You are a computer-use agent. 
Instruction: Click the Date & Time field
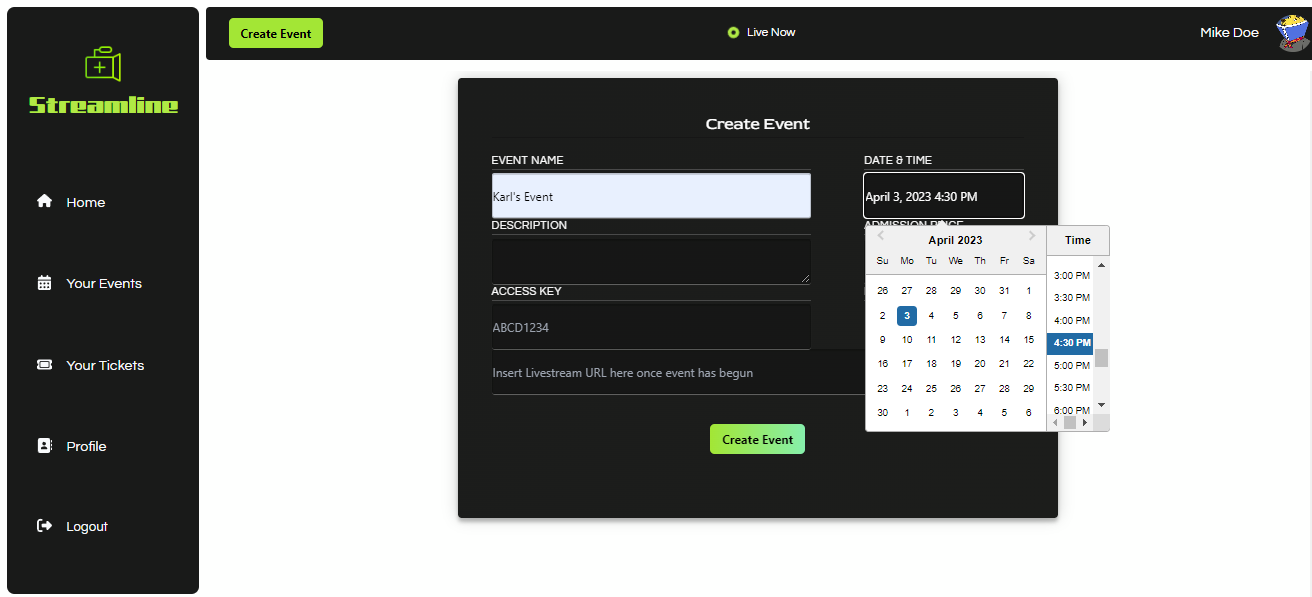944,196
